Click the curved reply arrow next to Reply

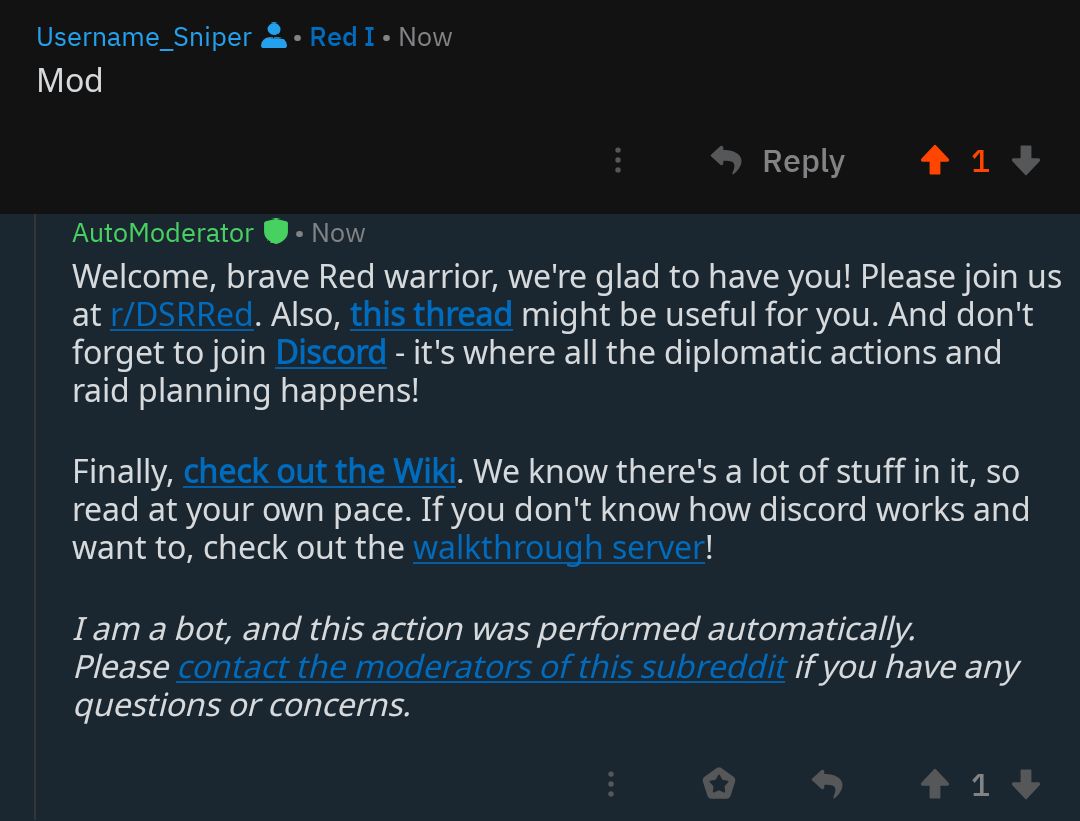(727, 160)
